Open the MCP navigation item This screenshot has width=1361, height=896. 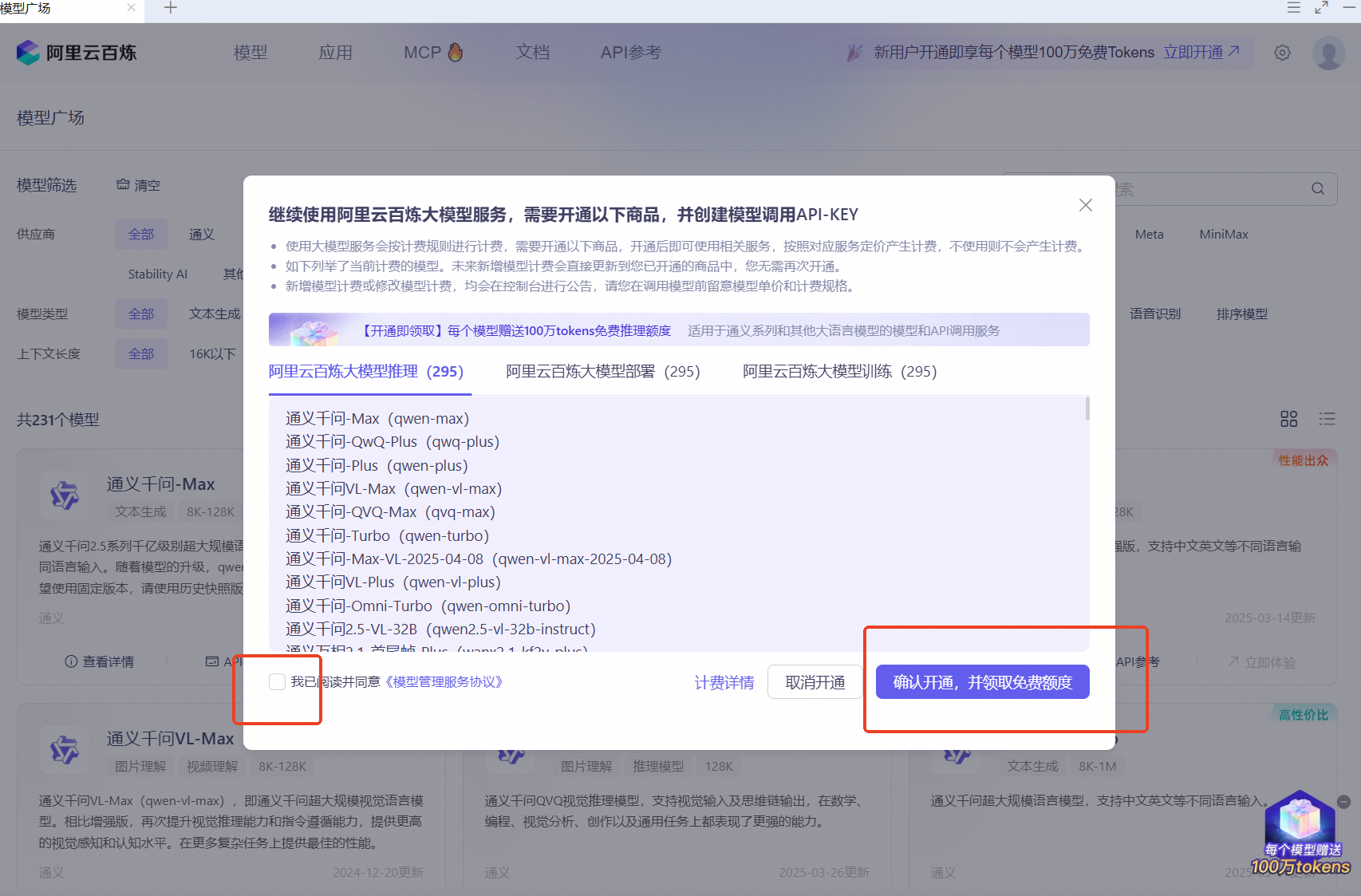tap(433, 53)
